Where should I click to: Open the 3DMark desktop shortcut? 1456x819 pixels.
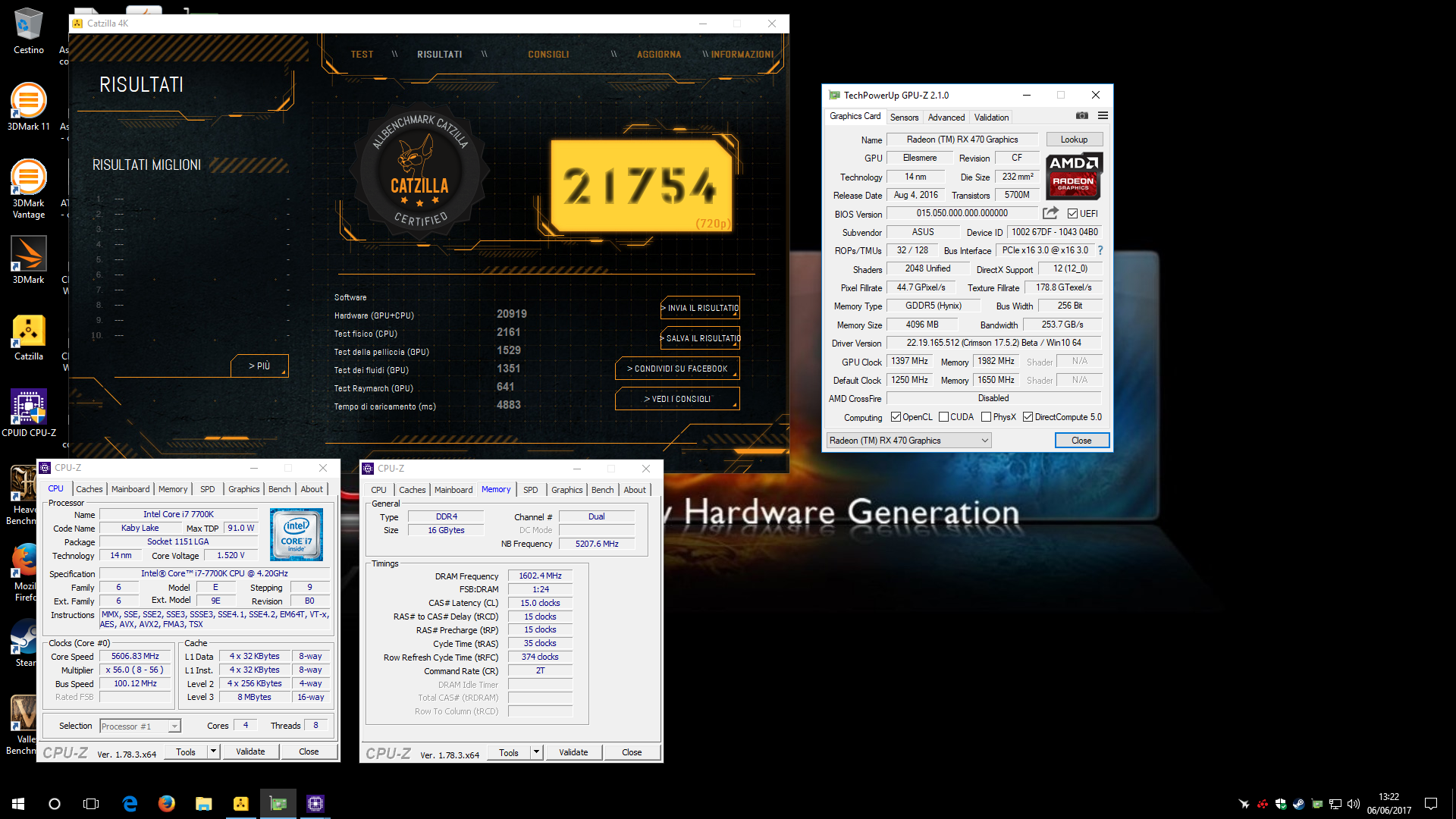(28, 259)
